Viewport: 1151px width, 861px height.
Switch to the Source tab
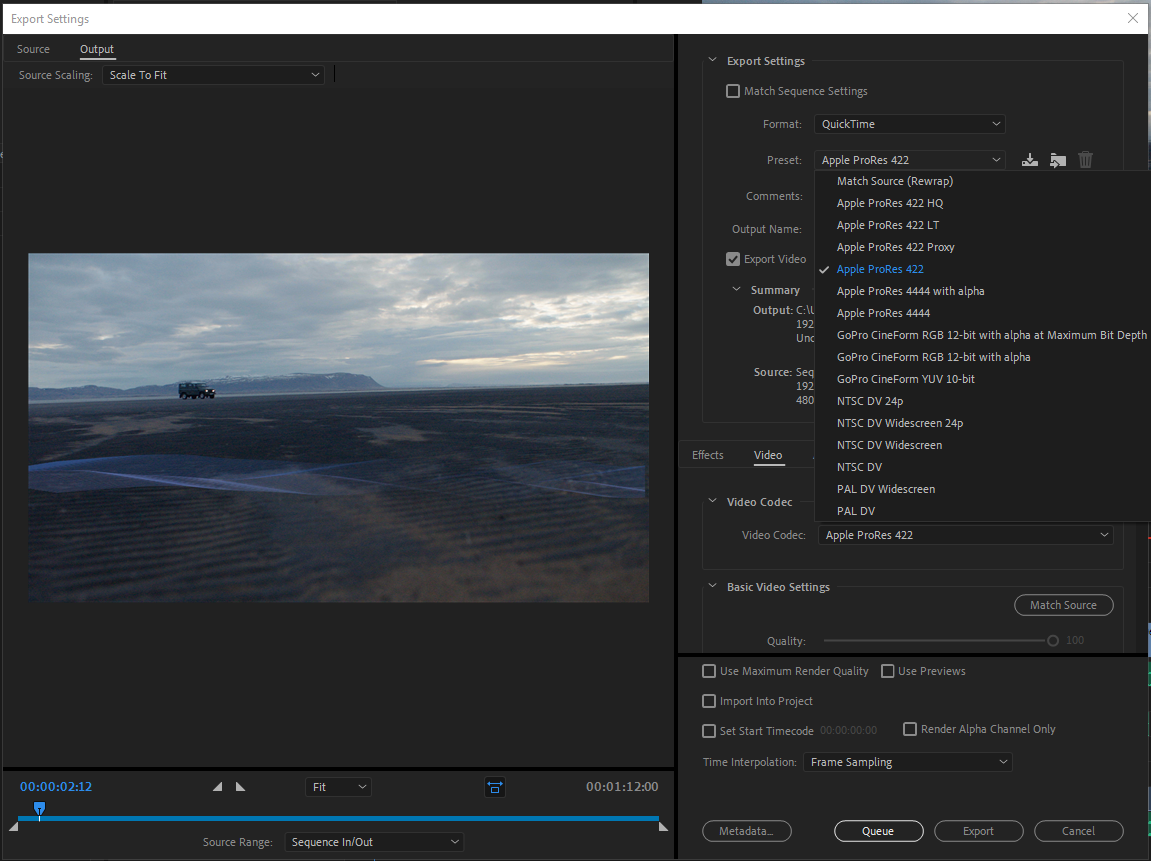point(33,49)
